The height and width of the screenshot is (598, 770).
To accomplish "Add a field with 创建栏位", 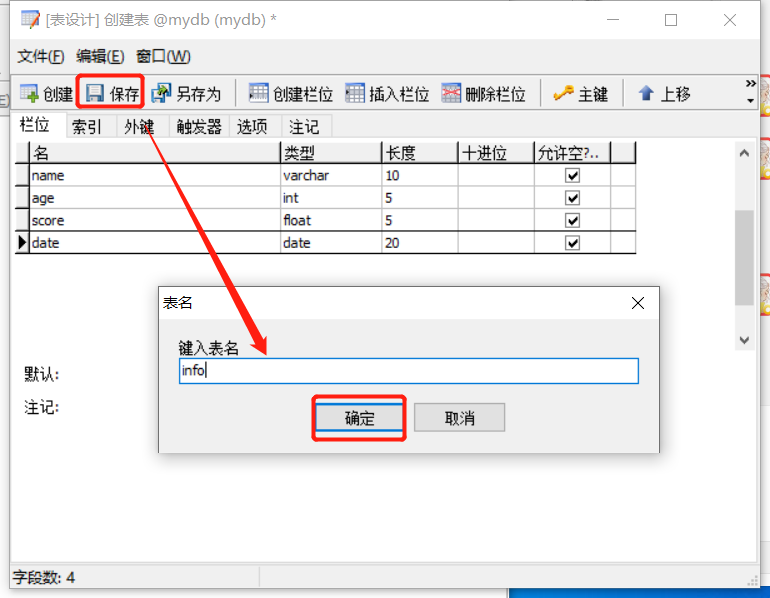I will (x=291, y=93).
